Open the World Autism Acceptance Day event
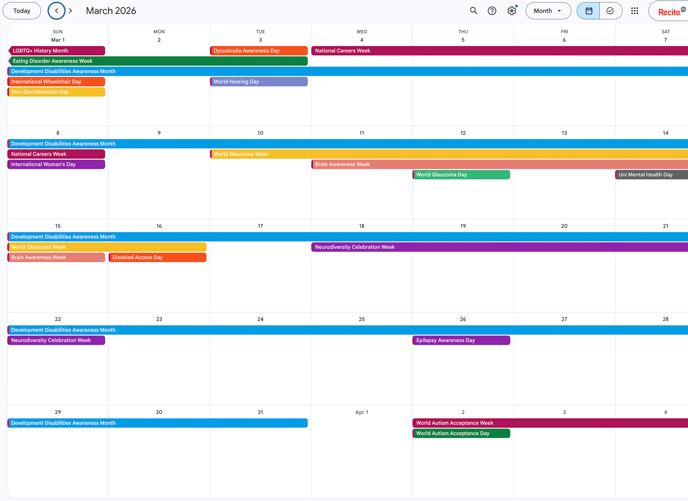Viewport: 688px width, 501px height. click(x=462, y=434)
